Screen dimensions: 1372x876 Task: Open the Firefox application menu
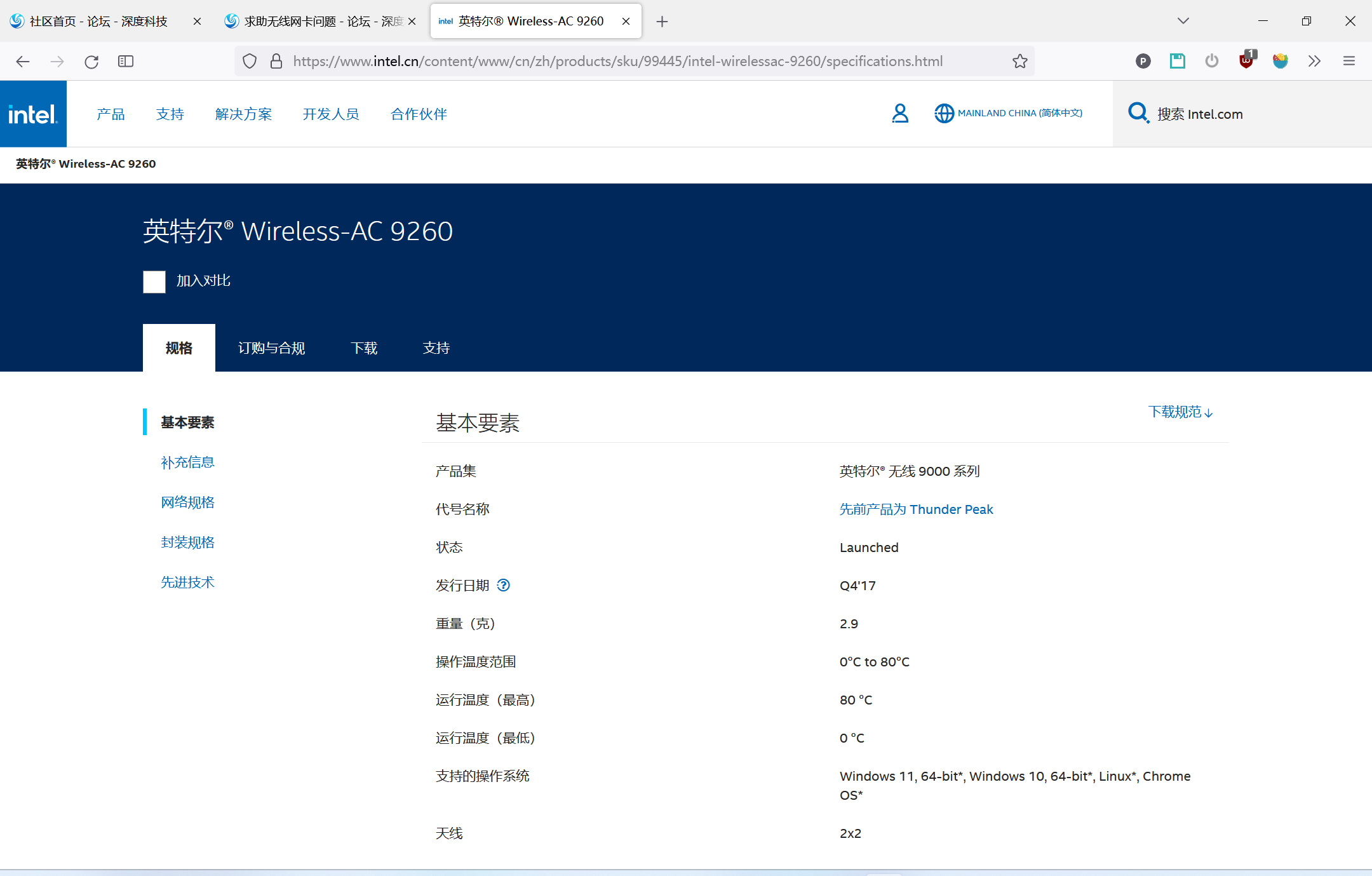tap(1349, 61)
